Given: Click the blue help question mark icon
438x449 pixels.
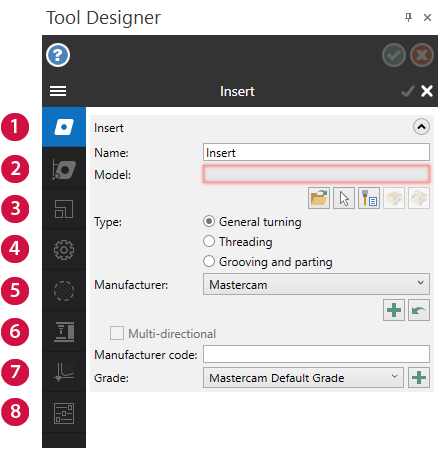Looking at the screenshot, I should click(x=58, y=55).
